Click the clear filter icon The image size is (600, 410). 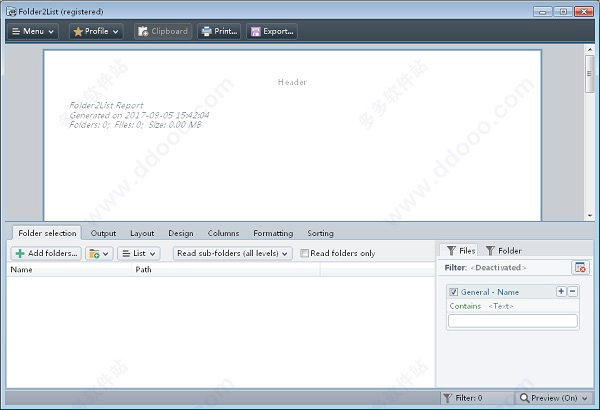click(580, 268)
